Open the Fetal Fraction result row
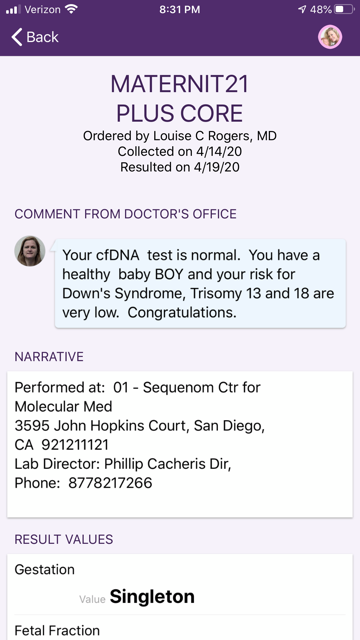 [x=180, y=628]
